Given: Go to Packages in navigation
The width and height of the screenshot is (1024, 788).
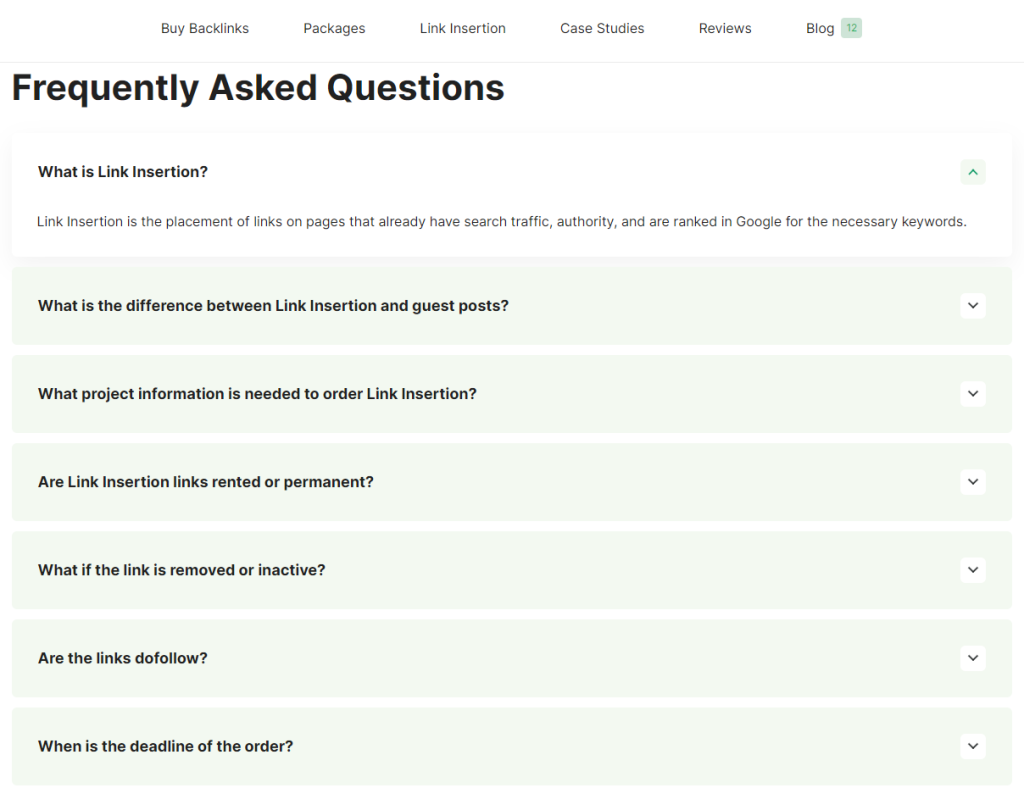Looking at the screenshot, I should (334, 28).
